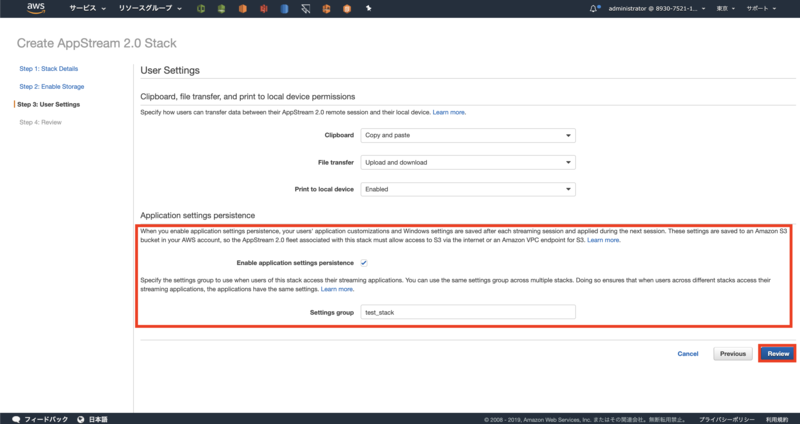
Task: Open the administrator account dropdown
Action: click(657, 9)
